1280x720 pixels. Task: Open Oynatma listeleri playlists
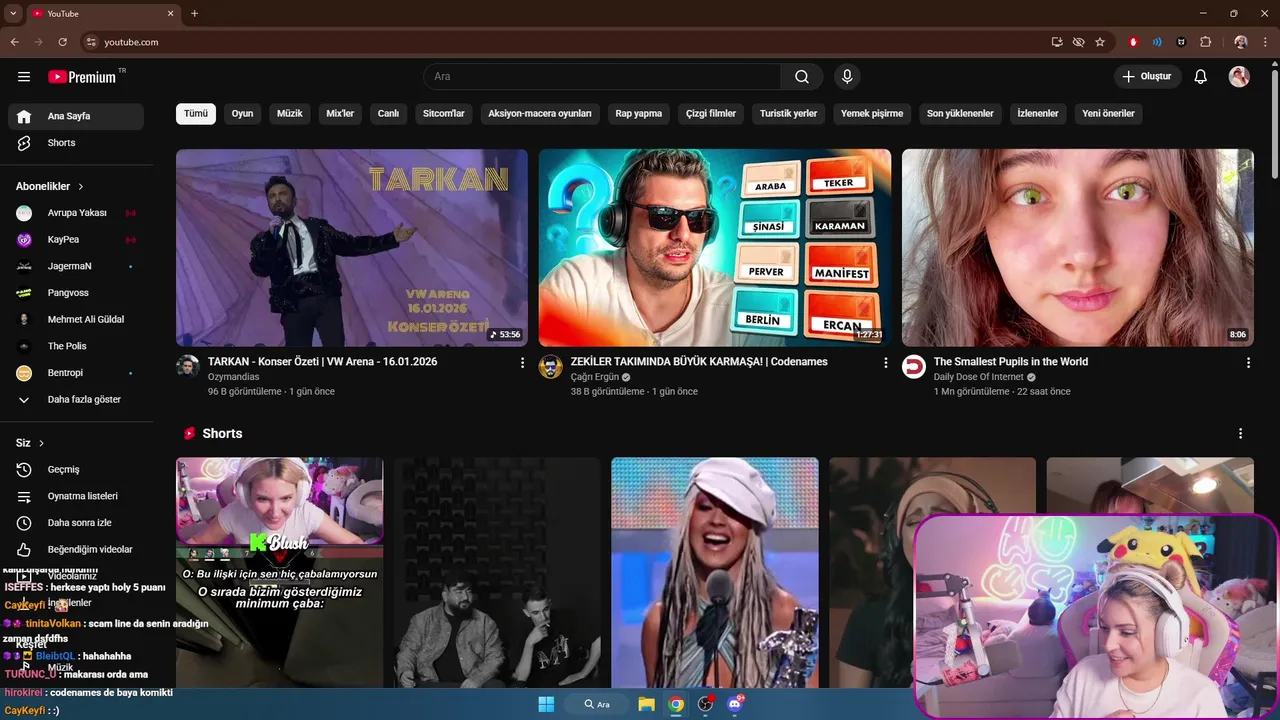pos(76,496)
